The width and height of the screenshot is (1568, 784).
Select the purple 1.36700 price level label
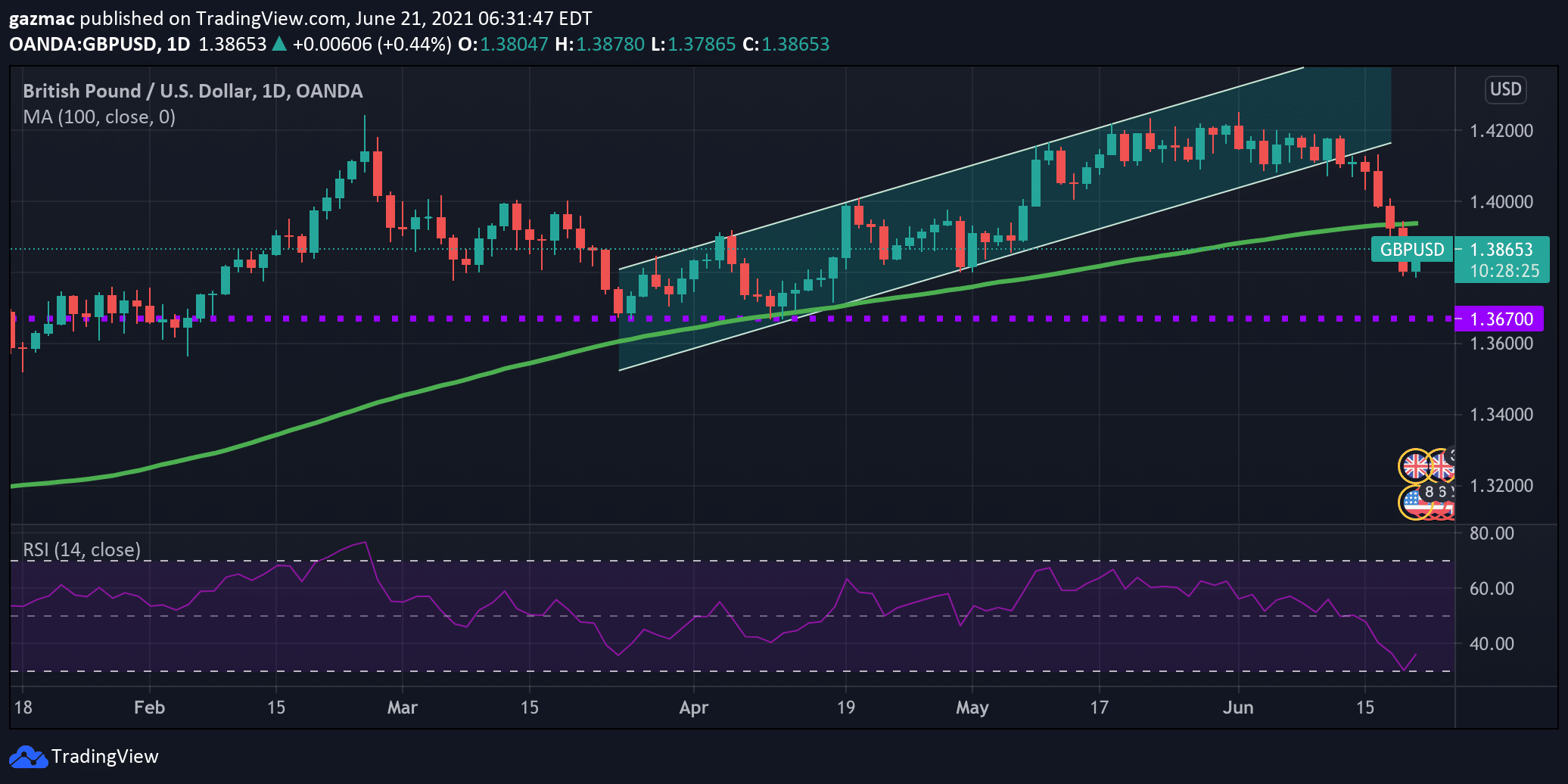[1499, 319]
